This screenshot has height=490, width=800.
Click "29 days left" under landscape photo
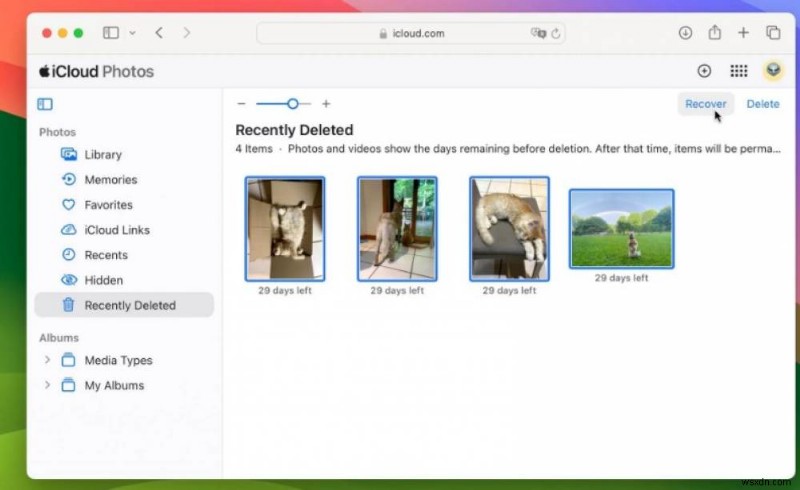(621, 278)
